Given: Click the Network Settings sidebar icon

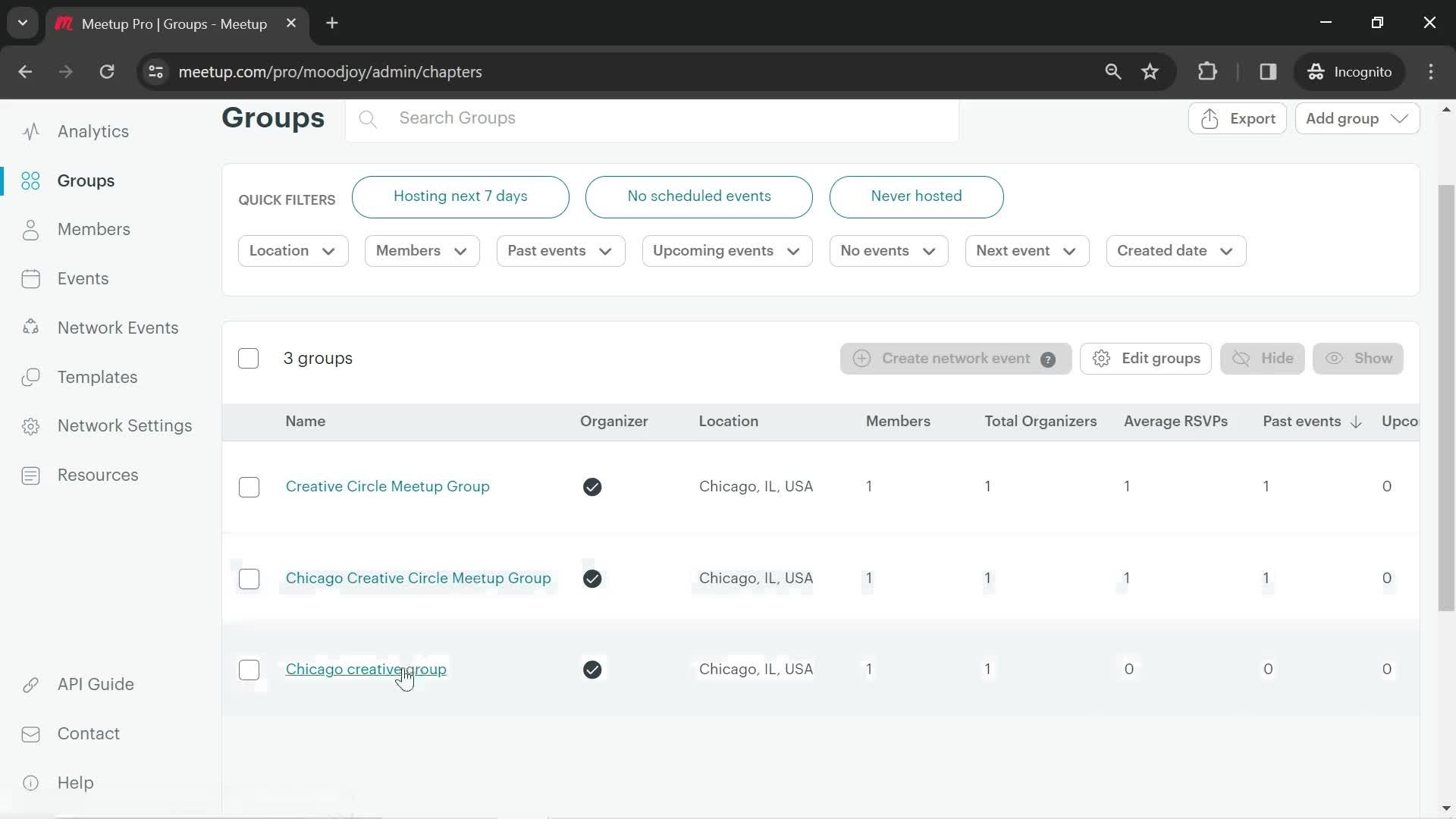Looking at the screenshot, I should 29,426.
